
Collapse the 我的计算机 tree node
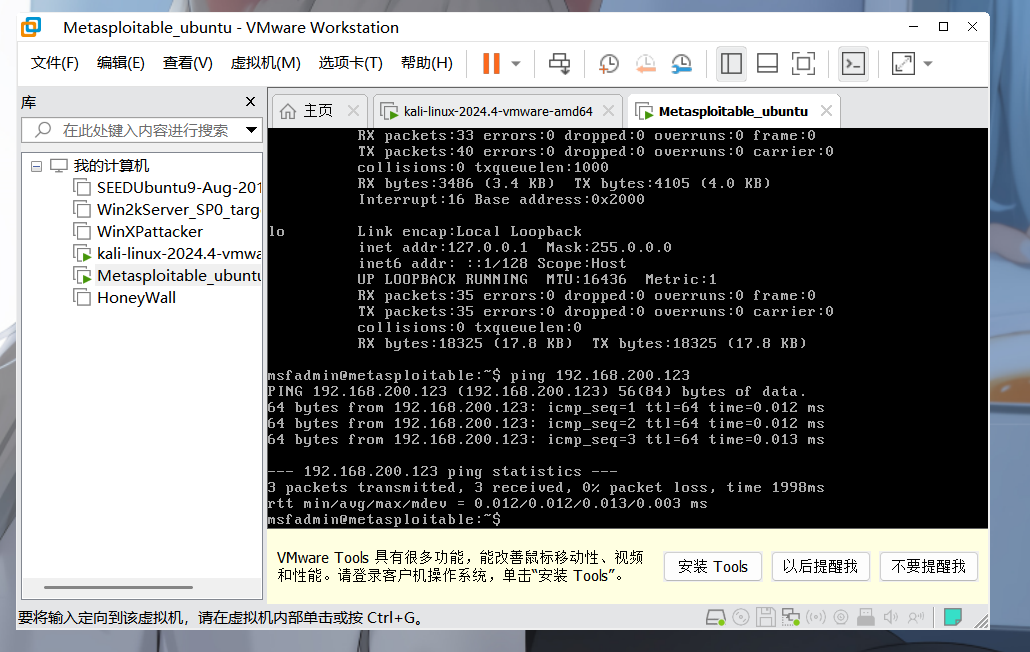[x=37, y=166]
